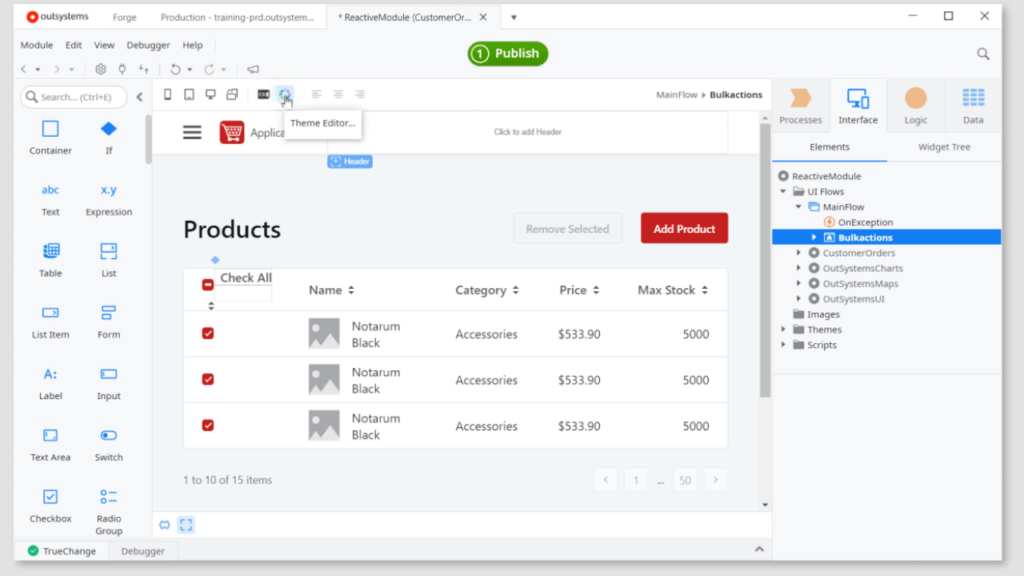Open the Debugger bottom pane
This screenshot has height=576, width=1024.
pyautogui.click(x=142, y=551)
